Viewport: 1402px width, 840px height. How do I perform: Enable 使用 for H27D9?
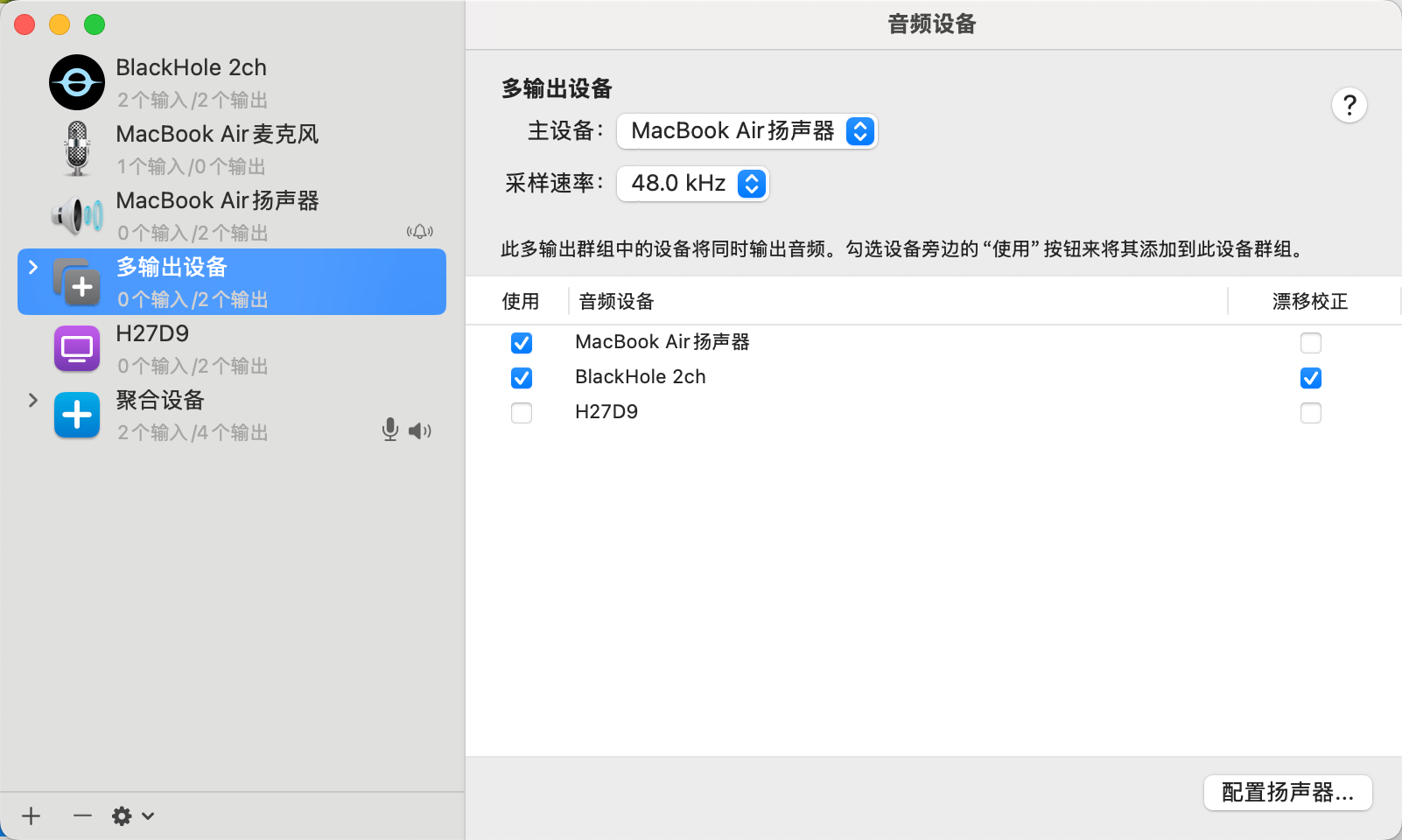pos(522,413)
